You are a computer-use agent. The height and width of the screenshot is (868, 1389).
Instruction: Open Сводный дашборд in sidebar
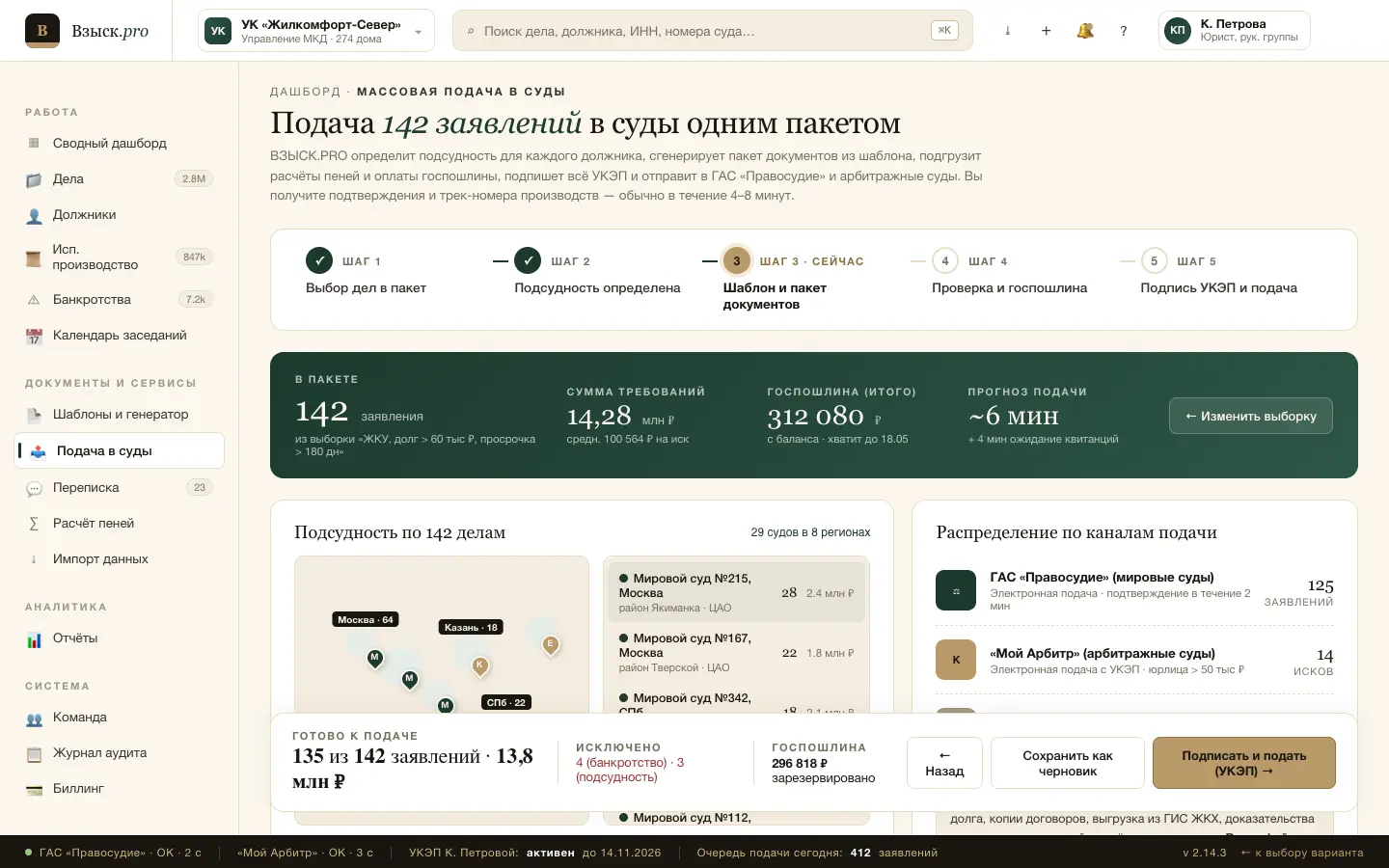click(120, 143)
